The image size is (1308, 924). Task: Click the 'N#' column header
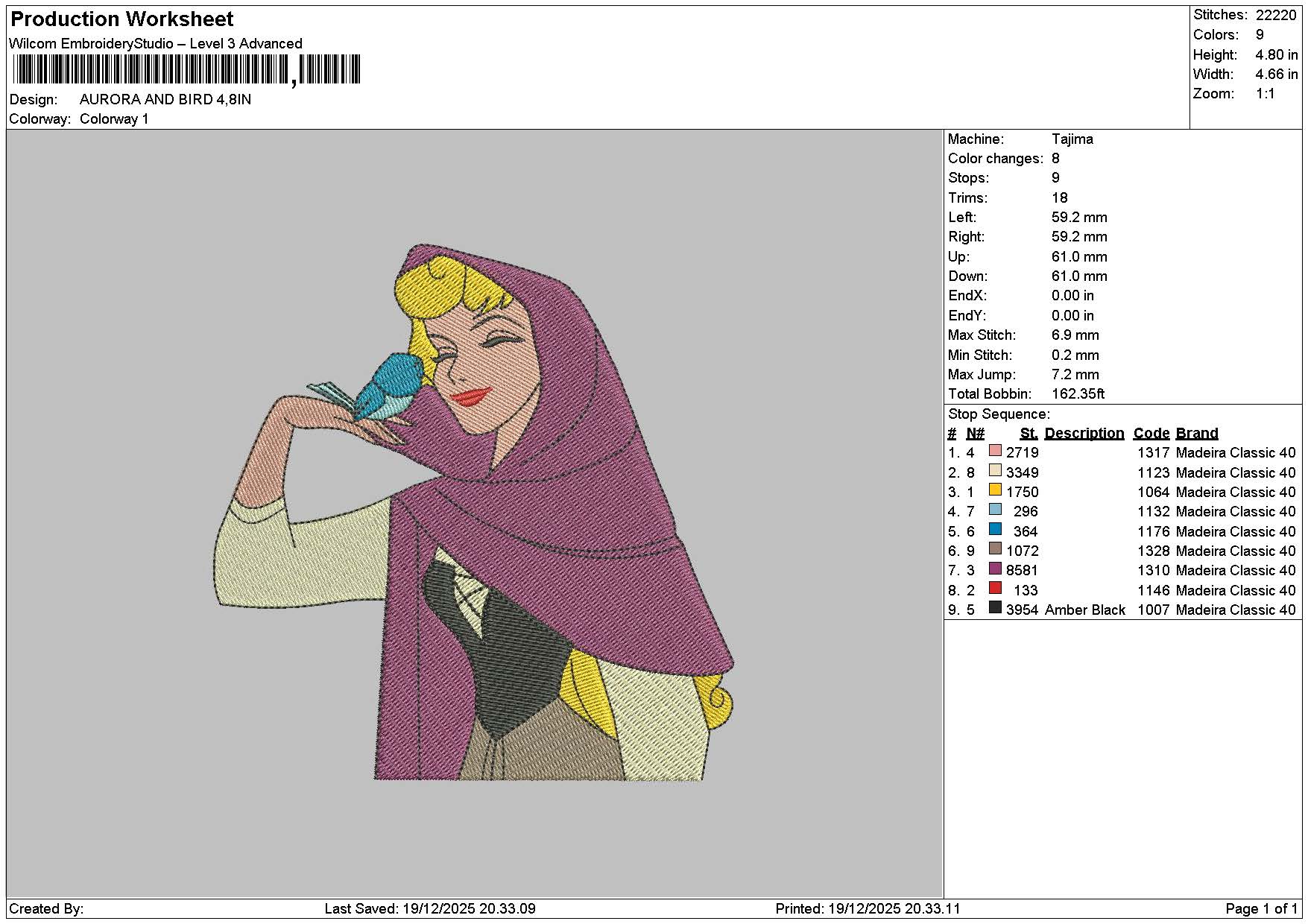976,434
